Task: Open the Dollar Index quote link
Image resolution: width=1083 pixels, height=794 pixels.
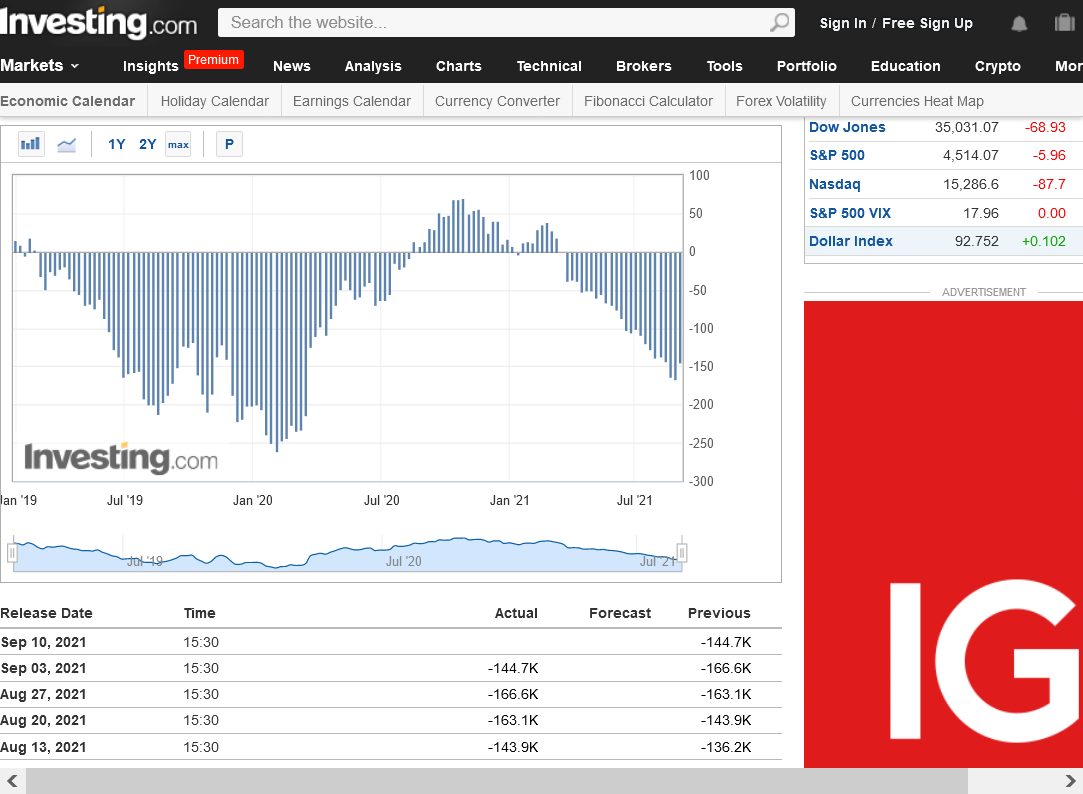Action: 851,242
